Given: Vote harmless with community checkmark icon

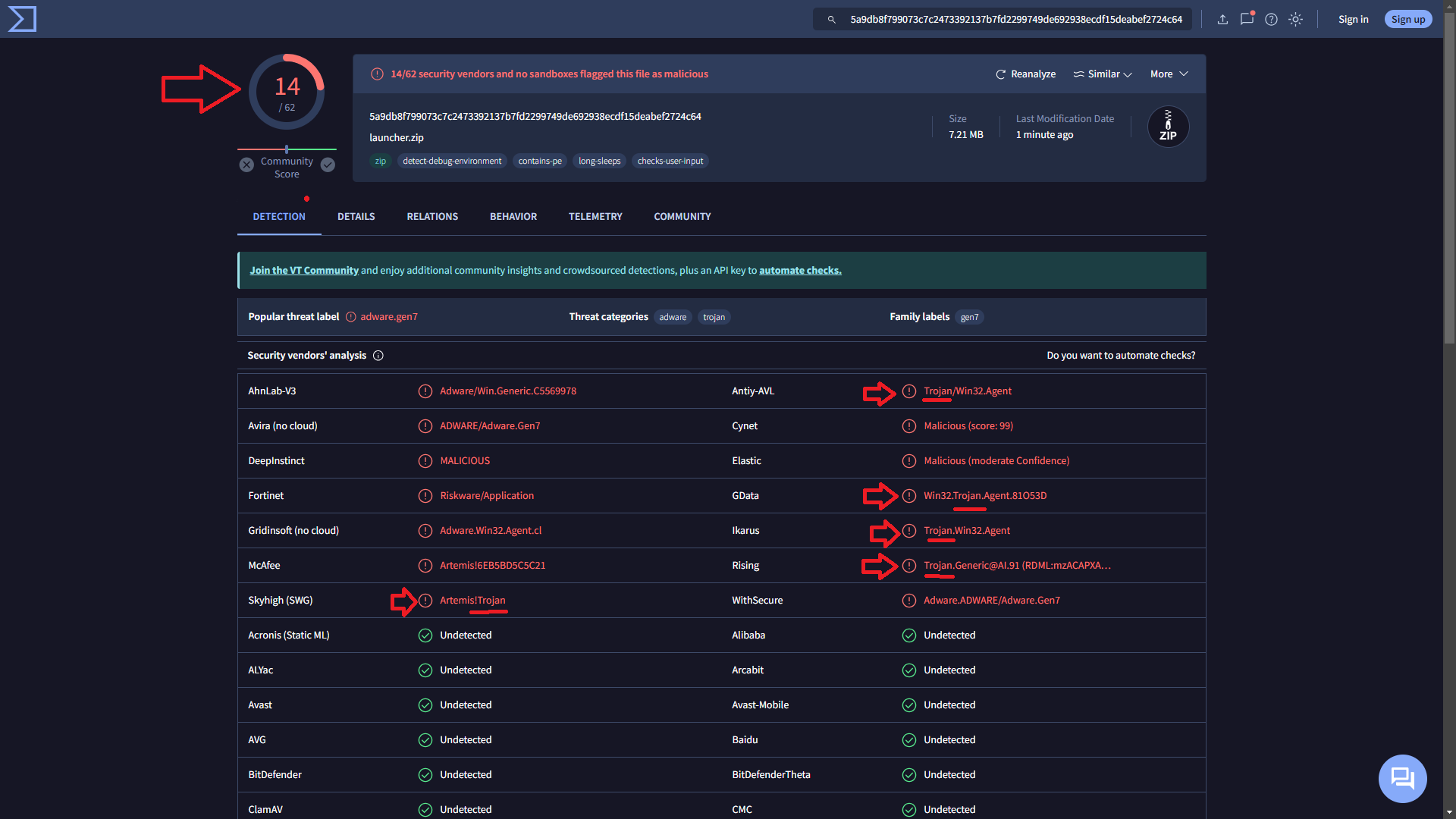Looking at the screenshot, I should click(328, 165).
